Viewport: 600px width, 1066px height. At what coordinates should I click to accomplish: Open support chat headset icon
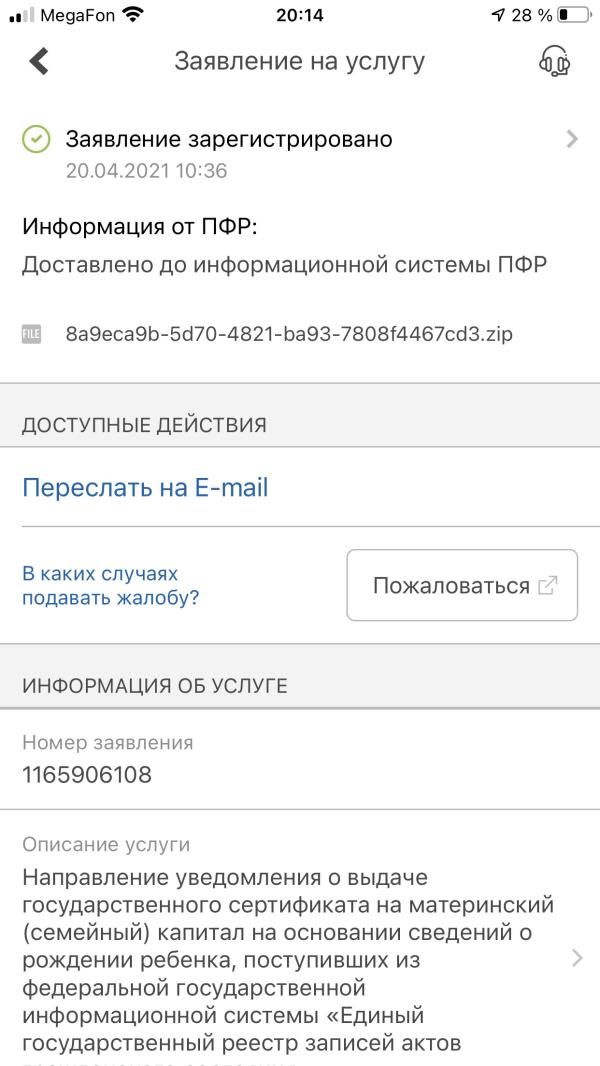[x=554, y=62]
